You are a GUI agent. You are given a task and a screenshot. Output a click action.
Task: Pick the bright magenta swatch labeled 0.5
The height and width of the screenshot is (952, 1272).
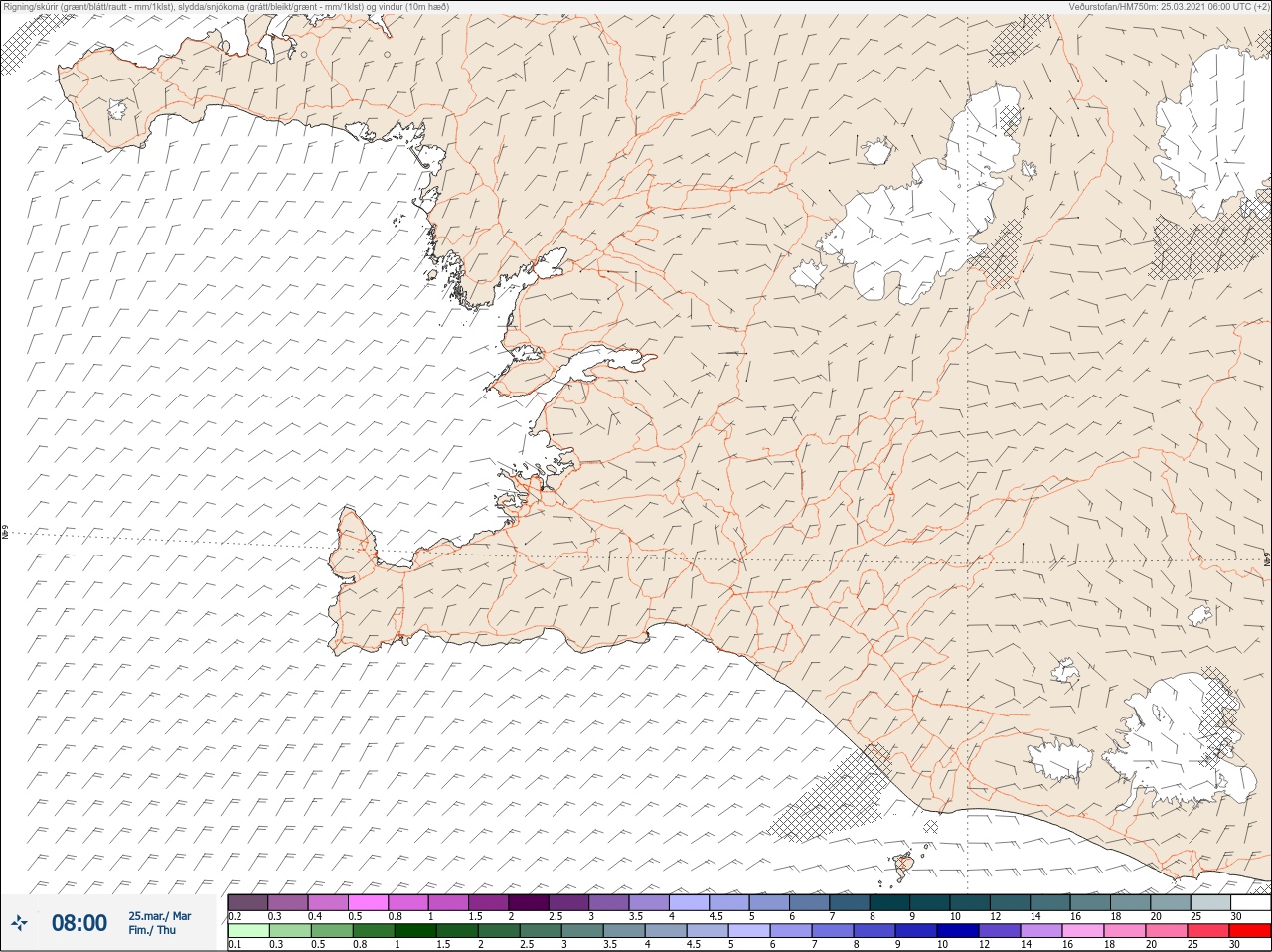(x=368, y=902)
